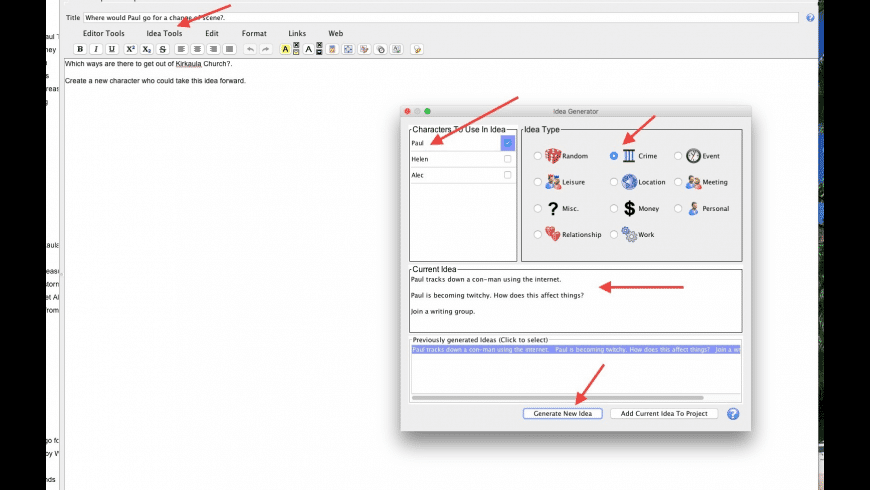Click the Money dollar sign icon

click(629, 209)
